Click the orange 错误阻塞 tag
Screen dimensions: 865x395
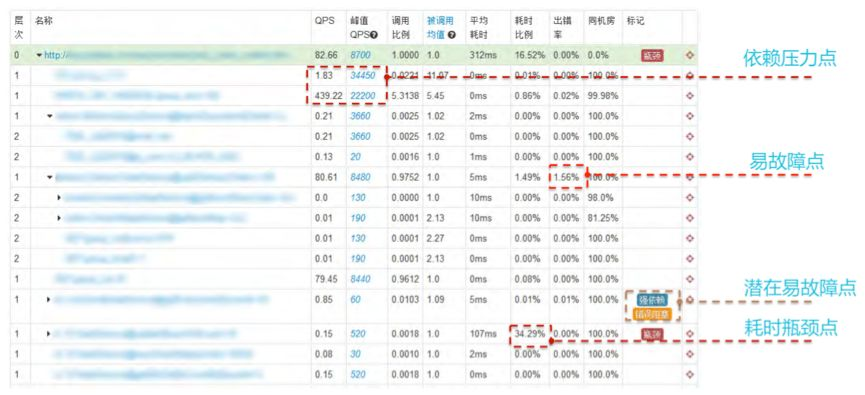(x=652, y=314)
